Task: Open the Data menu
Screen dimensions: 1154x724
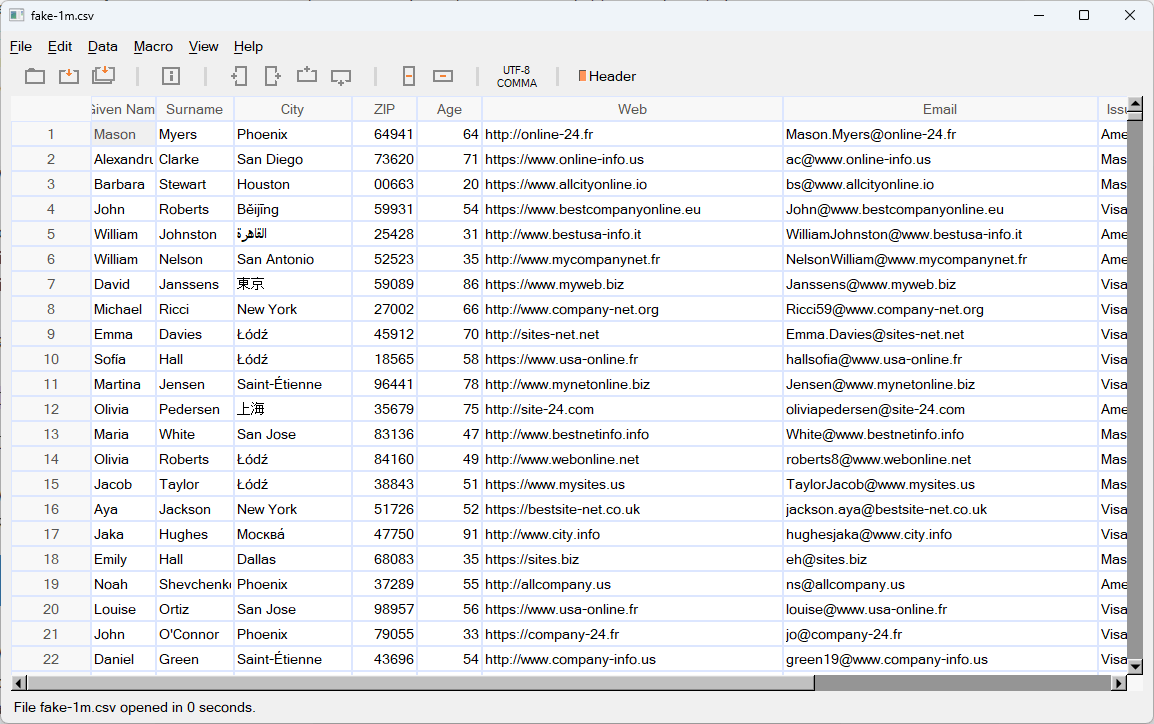Action: click(x=102, y=46)
